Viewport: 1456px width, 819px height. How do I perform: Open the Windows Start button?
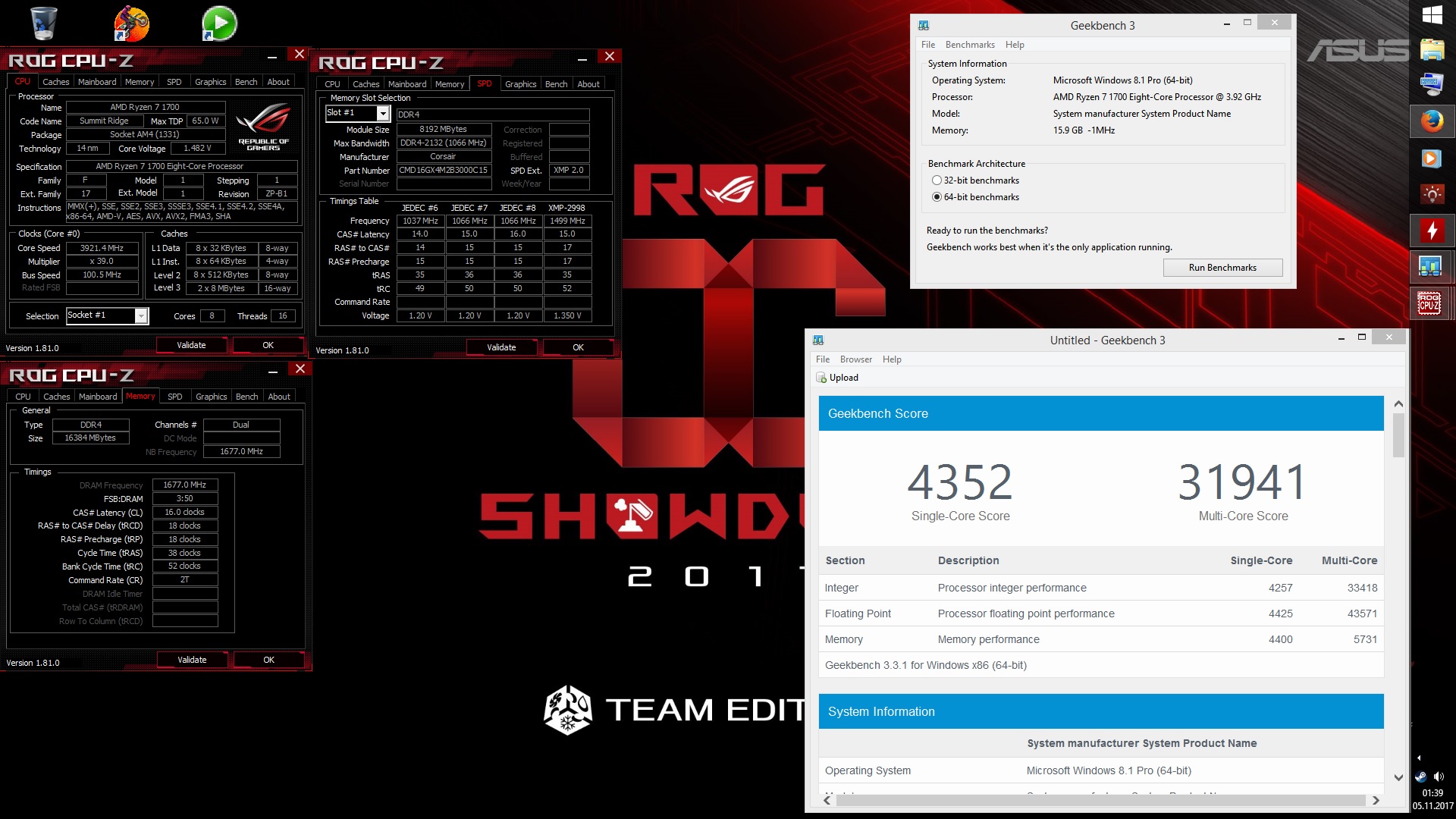(x=1432, y=14)
